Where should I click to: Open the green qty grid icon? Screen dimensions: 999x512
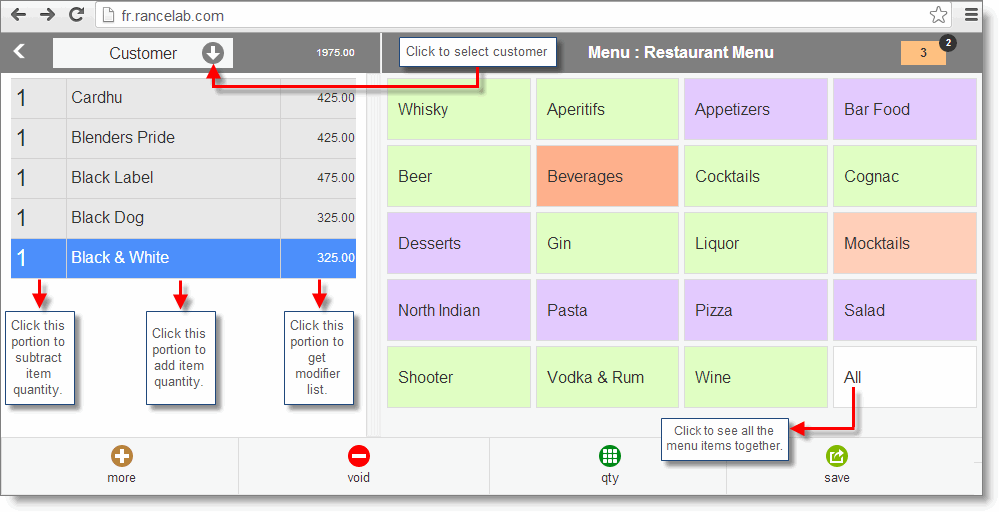(x=610, y=456)
